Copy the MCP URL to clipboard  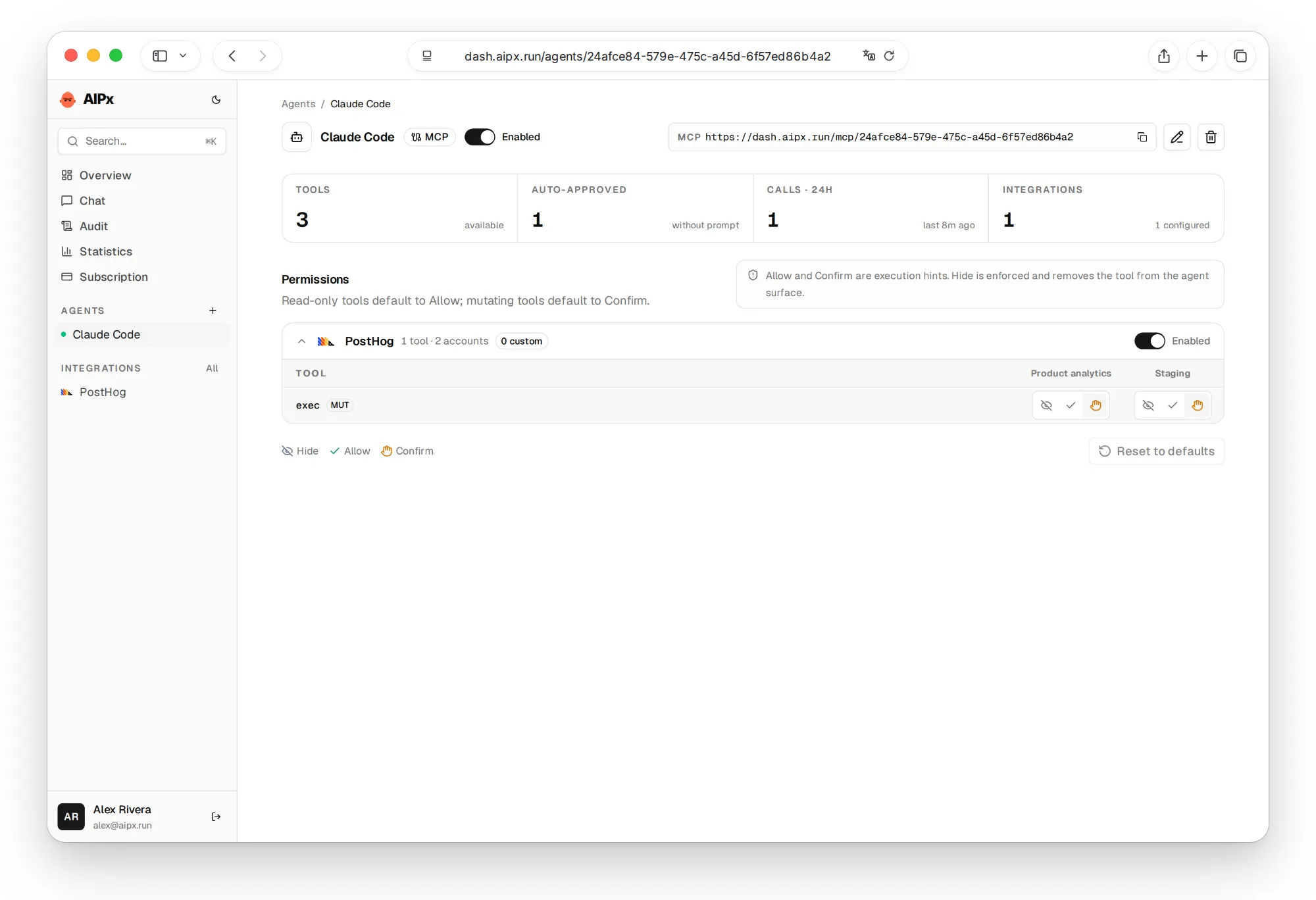coord(1142,137)
